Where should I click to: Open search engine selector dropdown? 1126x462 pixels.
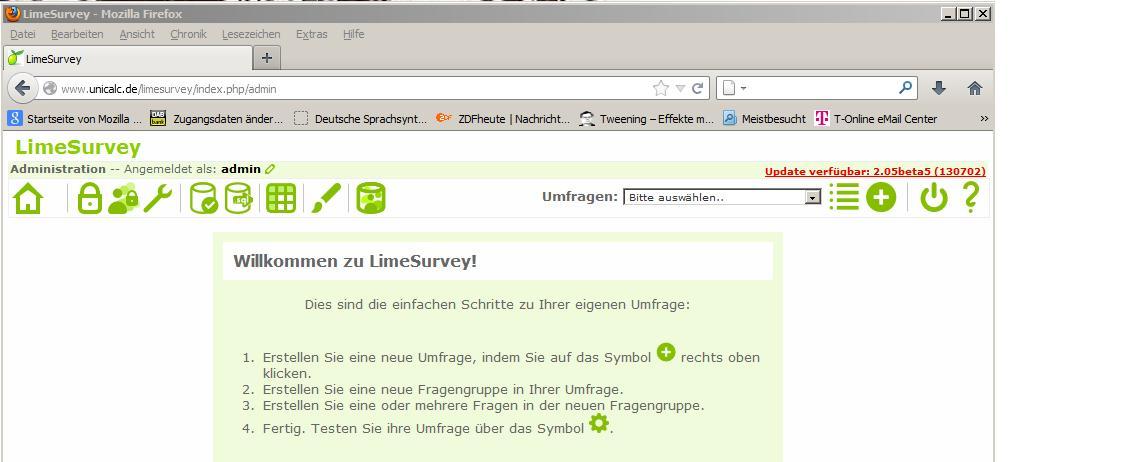click(734, 88)
